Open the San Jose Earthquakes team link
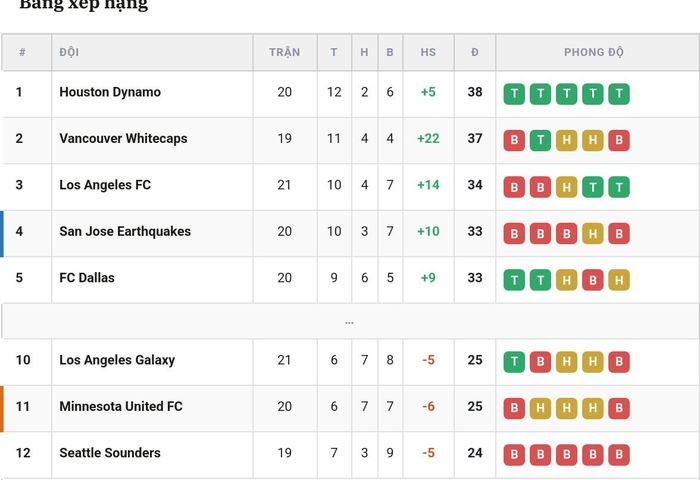Viewport: 700px width, 480px height. click(x=125, y=231)
